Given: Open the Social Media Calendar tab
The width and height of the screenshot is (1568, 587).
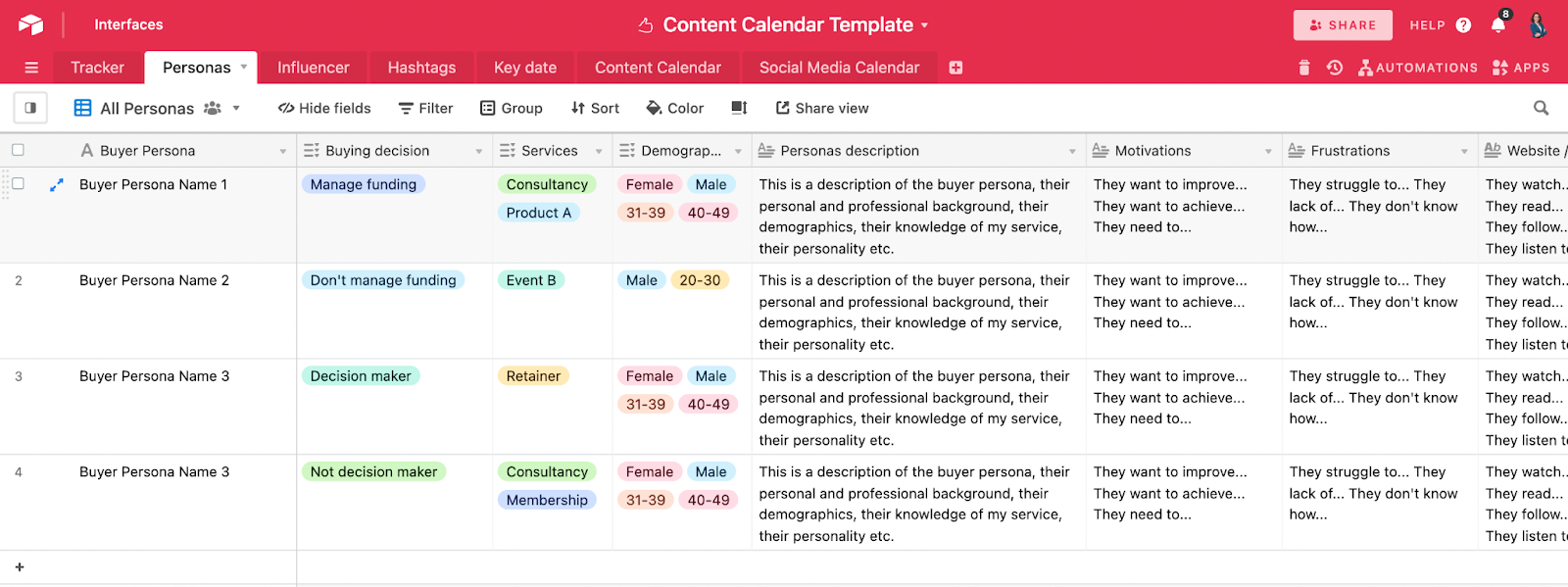Looking at the screenshot, I should (x=839, y=68).
